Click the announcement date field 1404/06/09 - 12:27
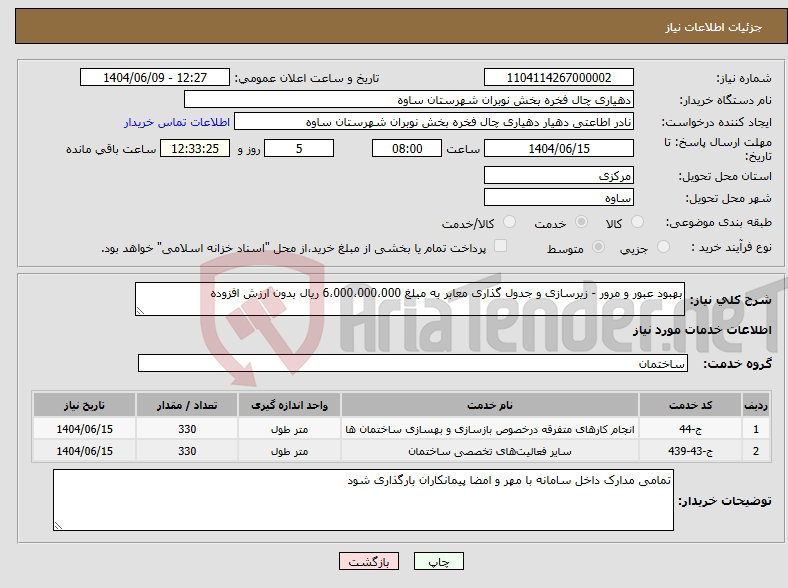 pyautogui.click(x=155, y=77)
